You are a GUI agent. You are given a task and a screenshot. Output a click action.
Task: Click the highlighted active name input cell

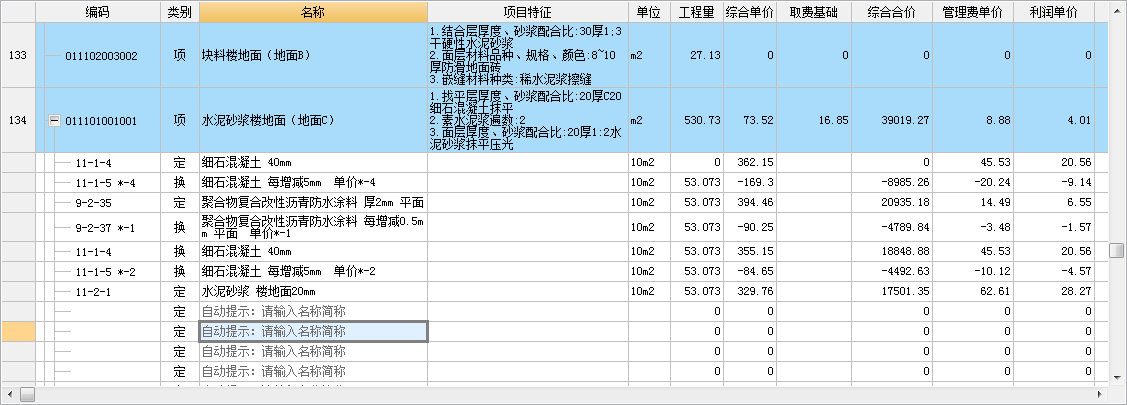point(313,332)
